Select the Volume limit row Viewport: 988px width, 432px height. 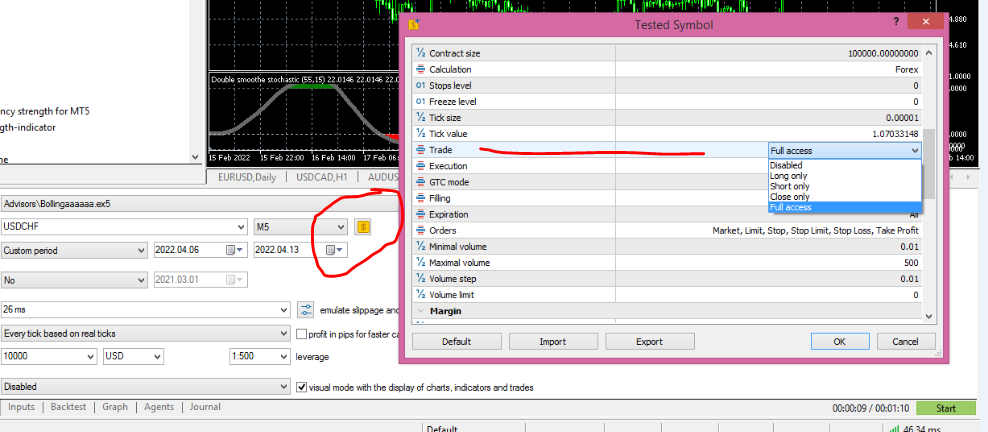tap(667, 295)
